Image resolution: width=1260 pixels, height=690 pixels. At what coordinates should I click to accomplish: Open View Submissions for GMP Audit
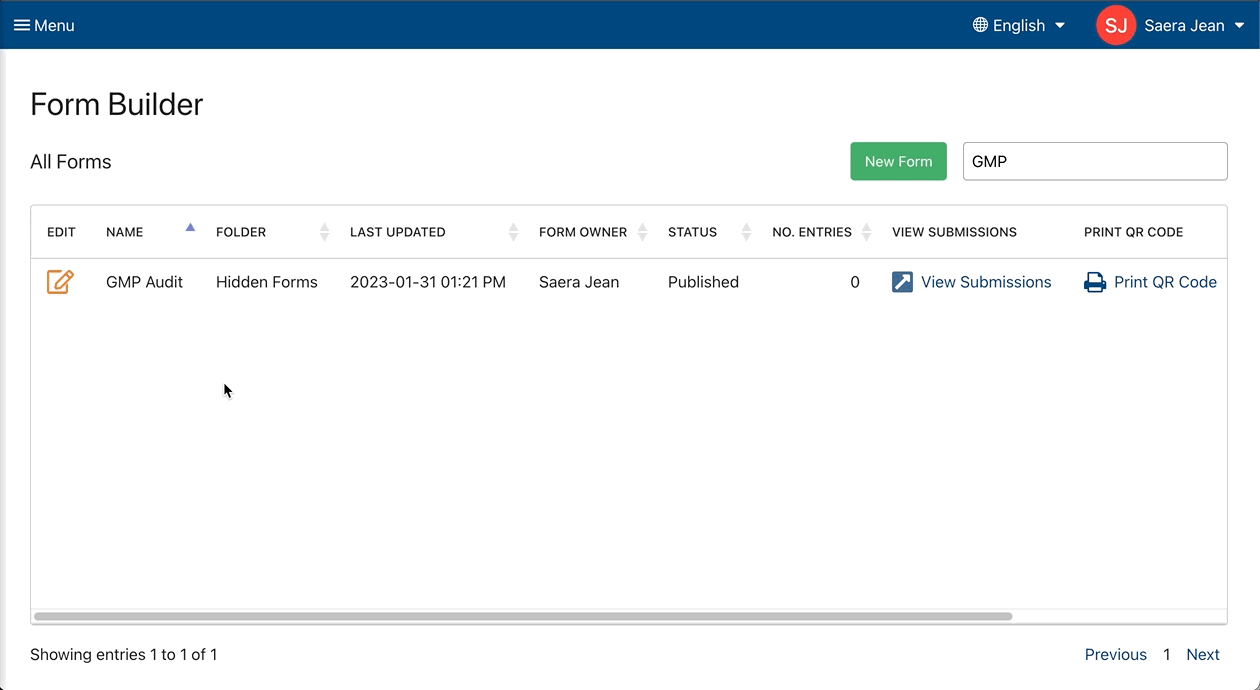[x=971, y=282]
